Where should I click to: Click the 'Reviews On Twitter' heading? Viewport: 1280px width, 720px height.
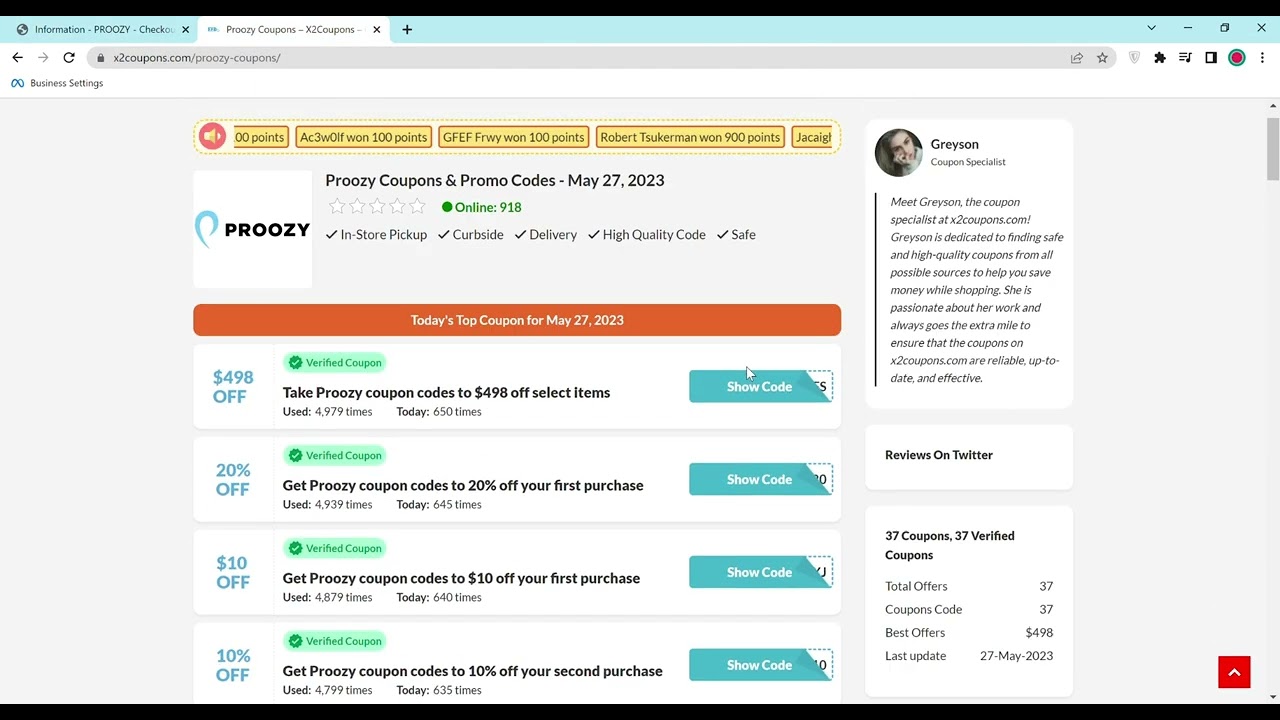(x=939, y=455)
